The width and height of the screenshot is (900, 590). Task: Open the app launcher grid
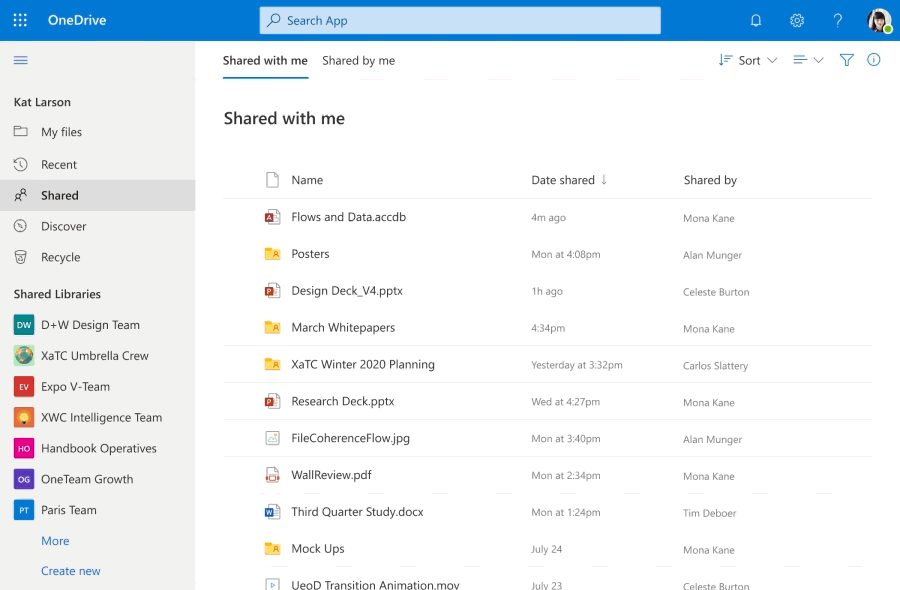click(20, 19)
